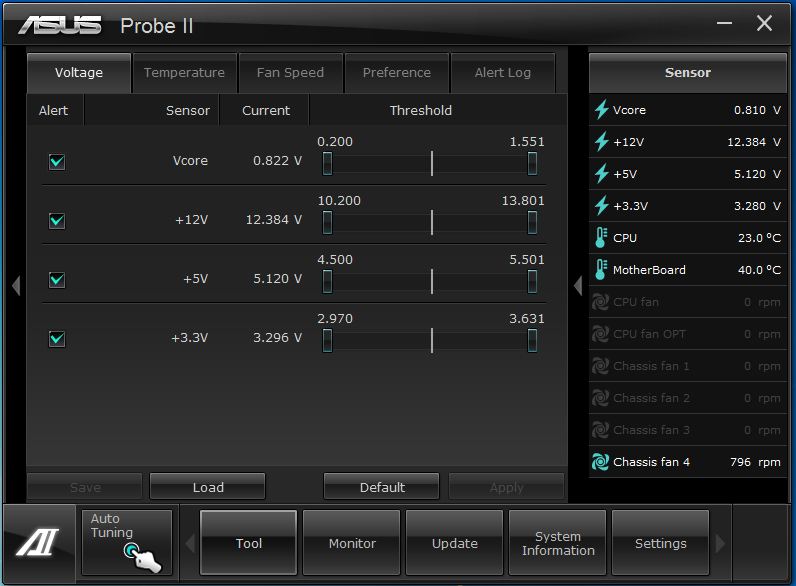Minimize the Probe II window
The image size is (796, 586).
pyautogui.click(x=724, y=23)
